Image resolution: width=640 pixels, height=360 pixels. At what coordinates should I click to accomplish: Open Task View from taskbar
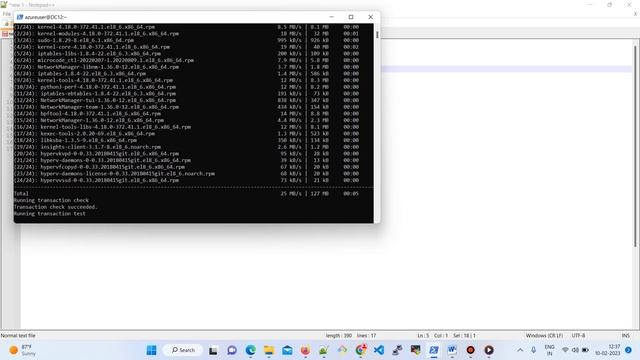(213, 350)
